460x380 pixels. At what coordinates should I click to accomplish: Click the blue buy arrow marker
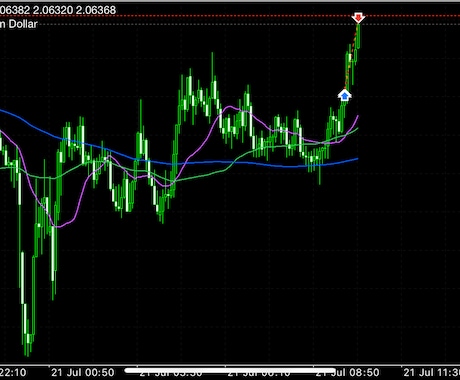[345, 95]
